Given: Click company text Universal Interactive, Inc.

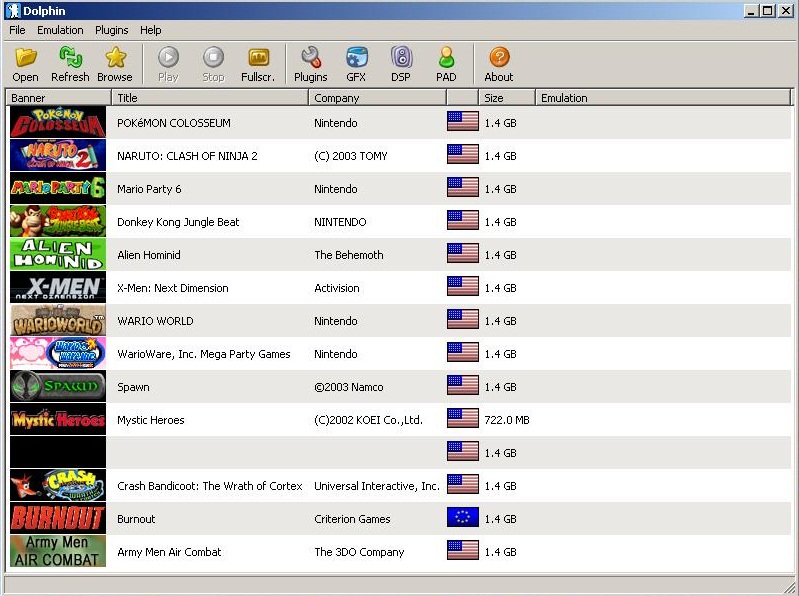Looking at the screenshot, I should coord(377,486).
